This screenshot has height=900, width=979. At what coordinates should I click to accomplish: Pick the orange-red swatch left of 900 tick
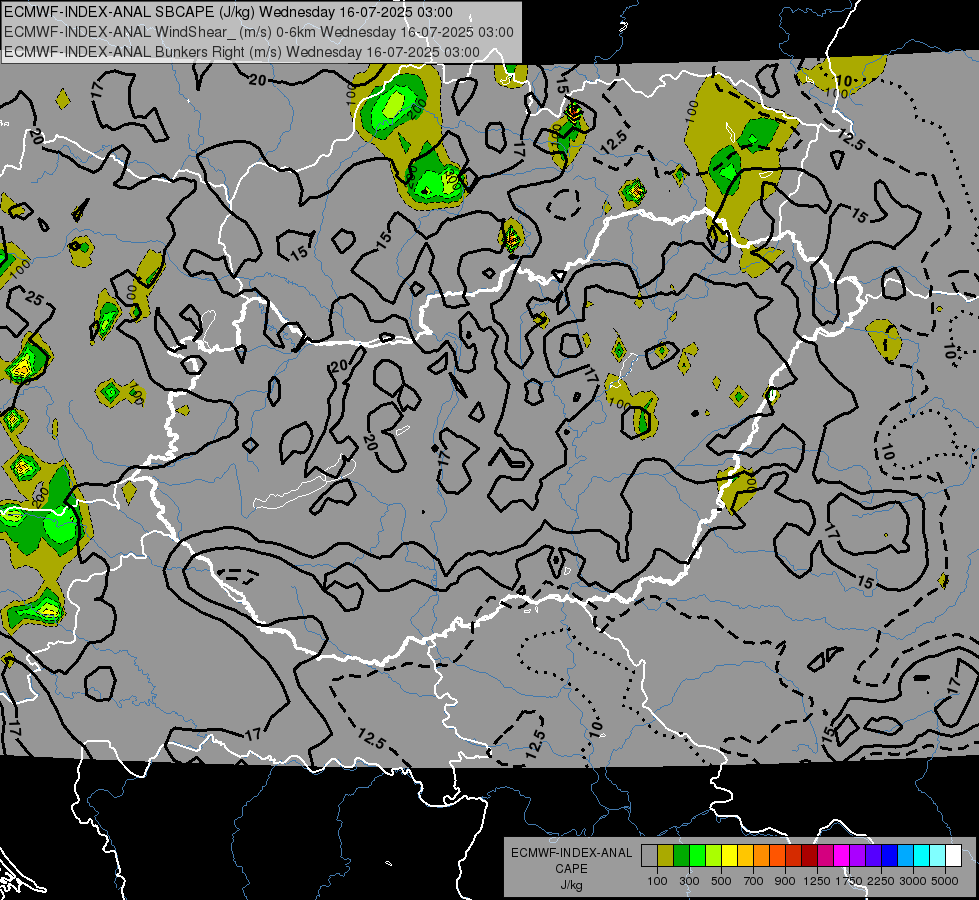tap(777, 856)
